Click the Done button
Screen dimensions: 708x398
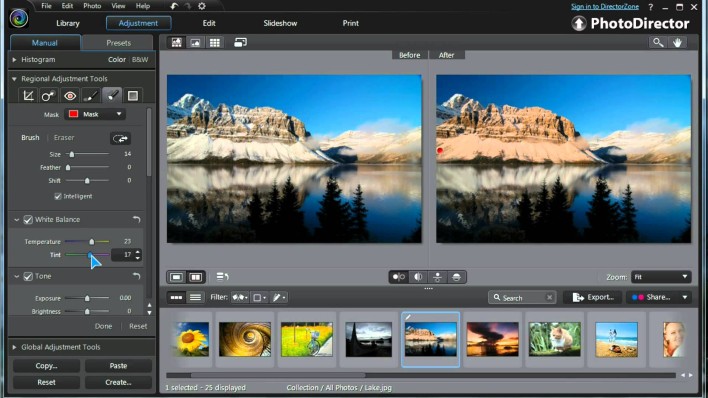(103, 326)
